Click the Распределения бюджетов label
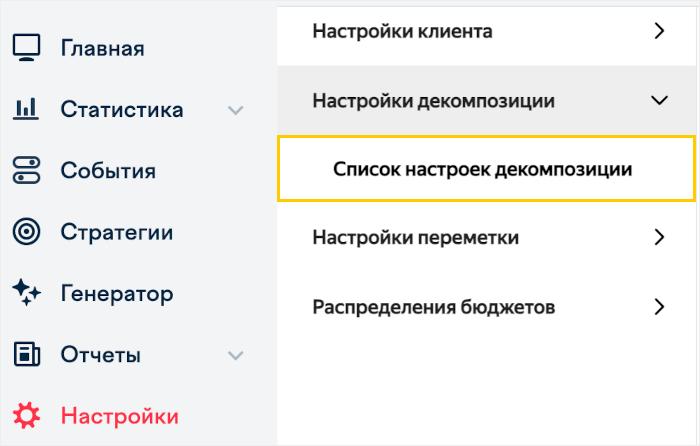The height and width of the screenshot is (446, 700). (434, 307)
